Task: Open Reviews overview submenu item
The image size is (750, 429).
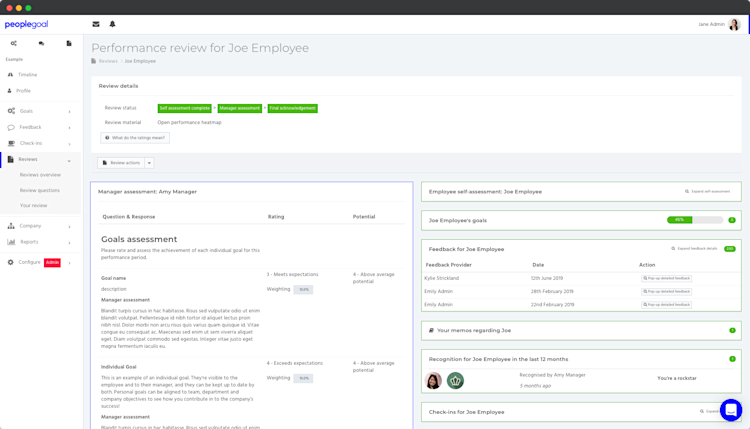Action: pos(40,175)
